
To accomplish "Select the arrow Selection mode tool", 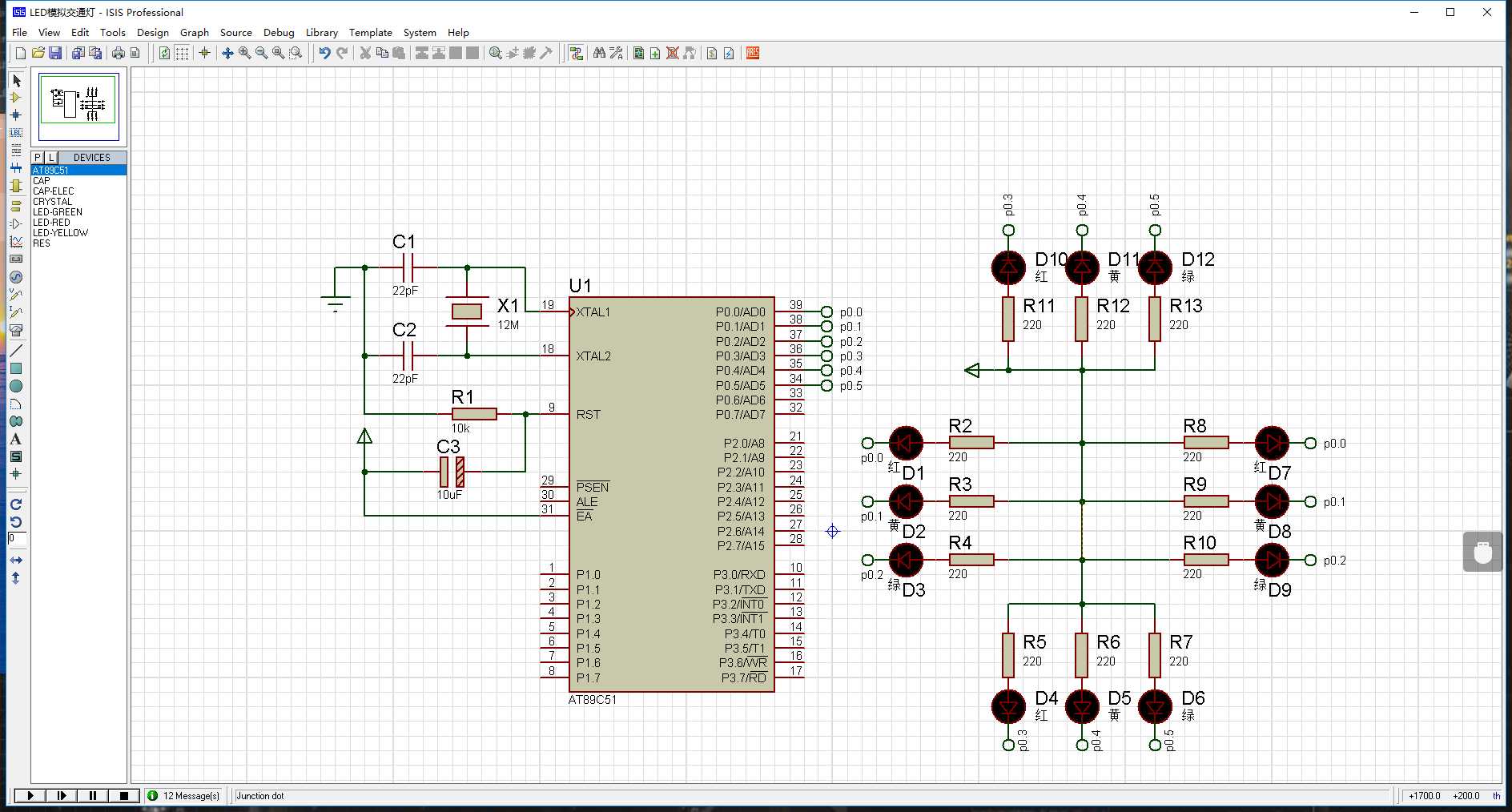I will 16,81.
